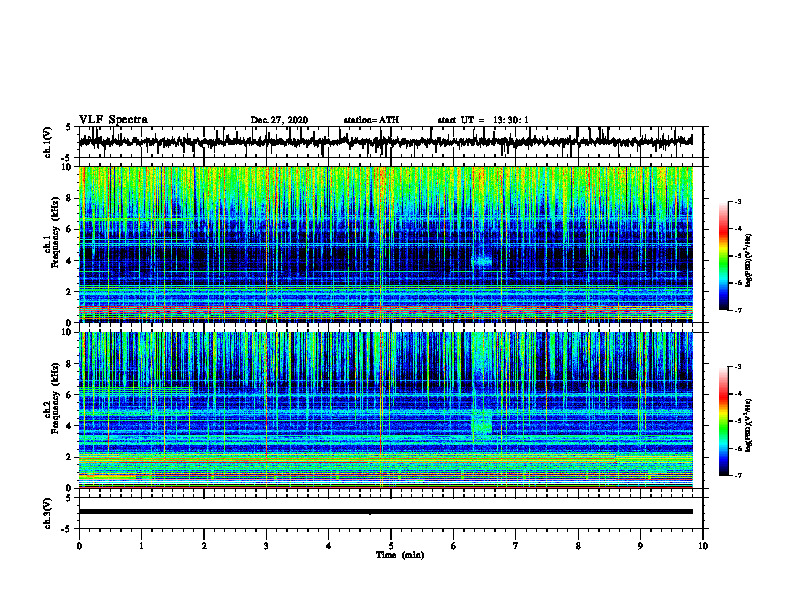The width and height of the screenshot is (792, 612).
Task: Click the "0" tick on Time axis
Action: coord(79,546)
